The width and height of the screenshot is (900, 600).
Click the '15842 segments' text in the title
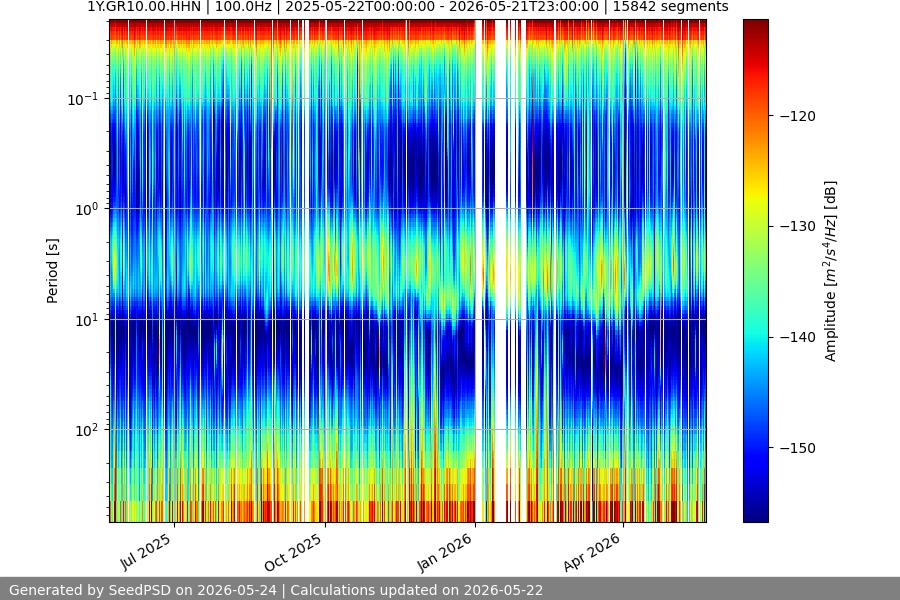670,7
